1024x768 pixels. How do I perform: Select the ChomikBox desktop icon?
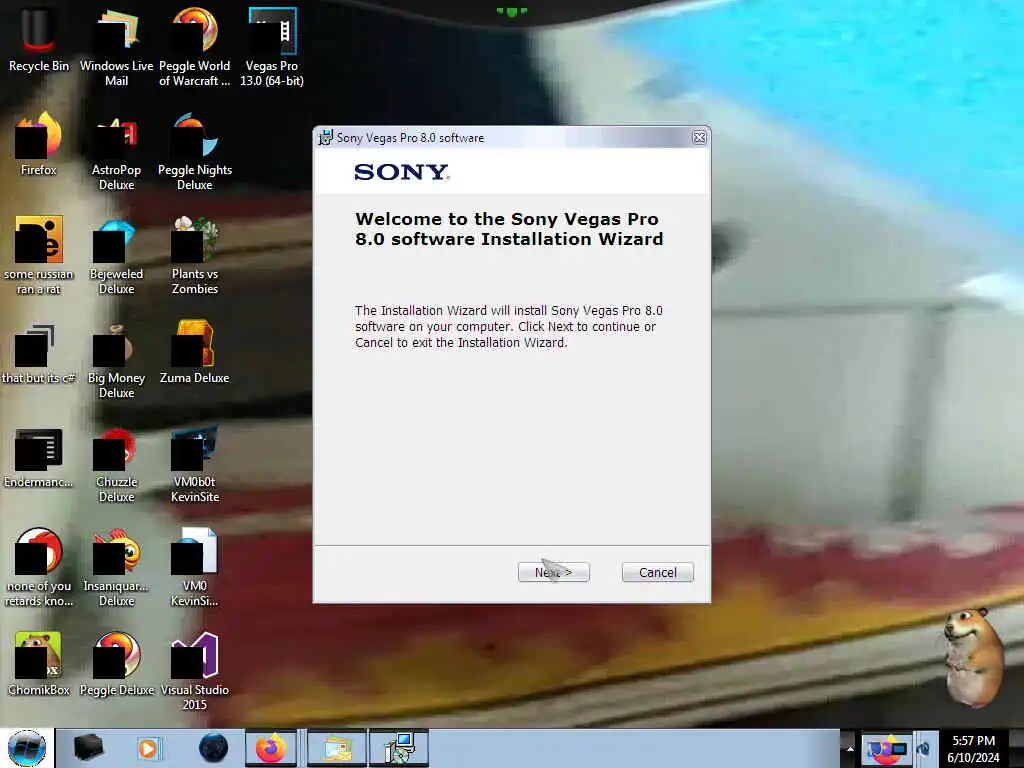point(39,664)
